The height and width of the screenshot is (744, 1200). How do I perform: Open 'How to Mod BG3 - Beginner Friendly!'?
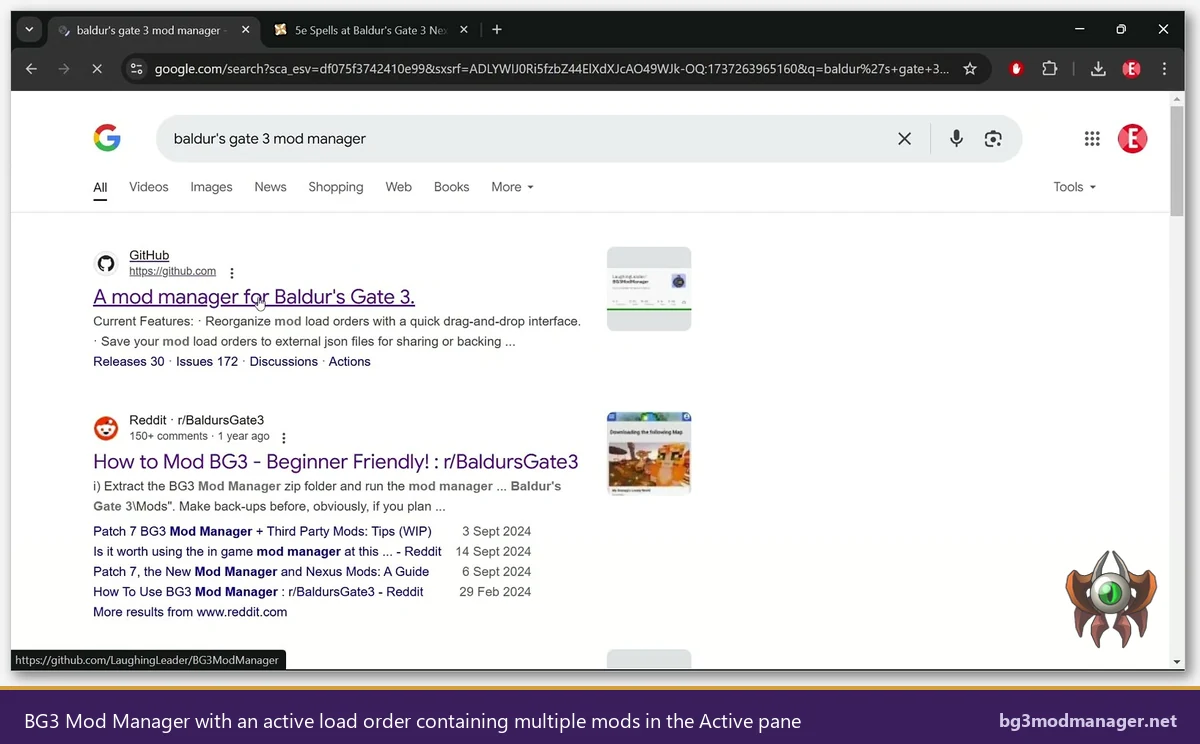pyautogui.click(x=336, y=462)
